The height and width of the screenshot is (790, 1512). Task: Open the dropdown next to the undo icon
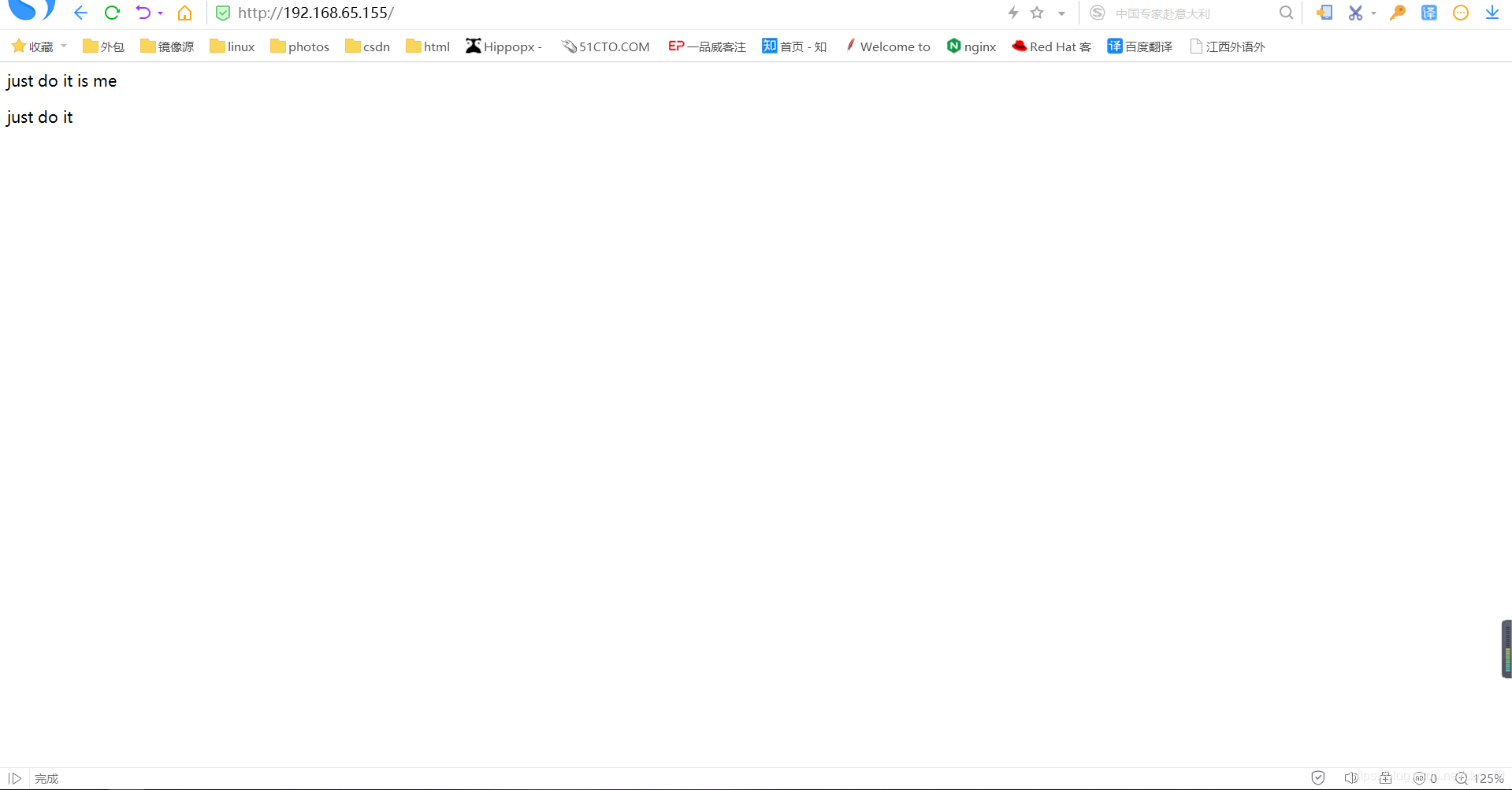(160, 13)
